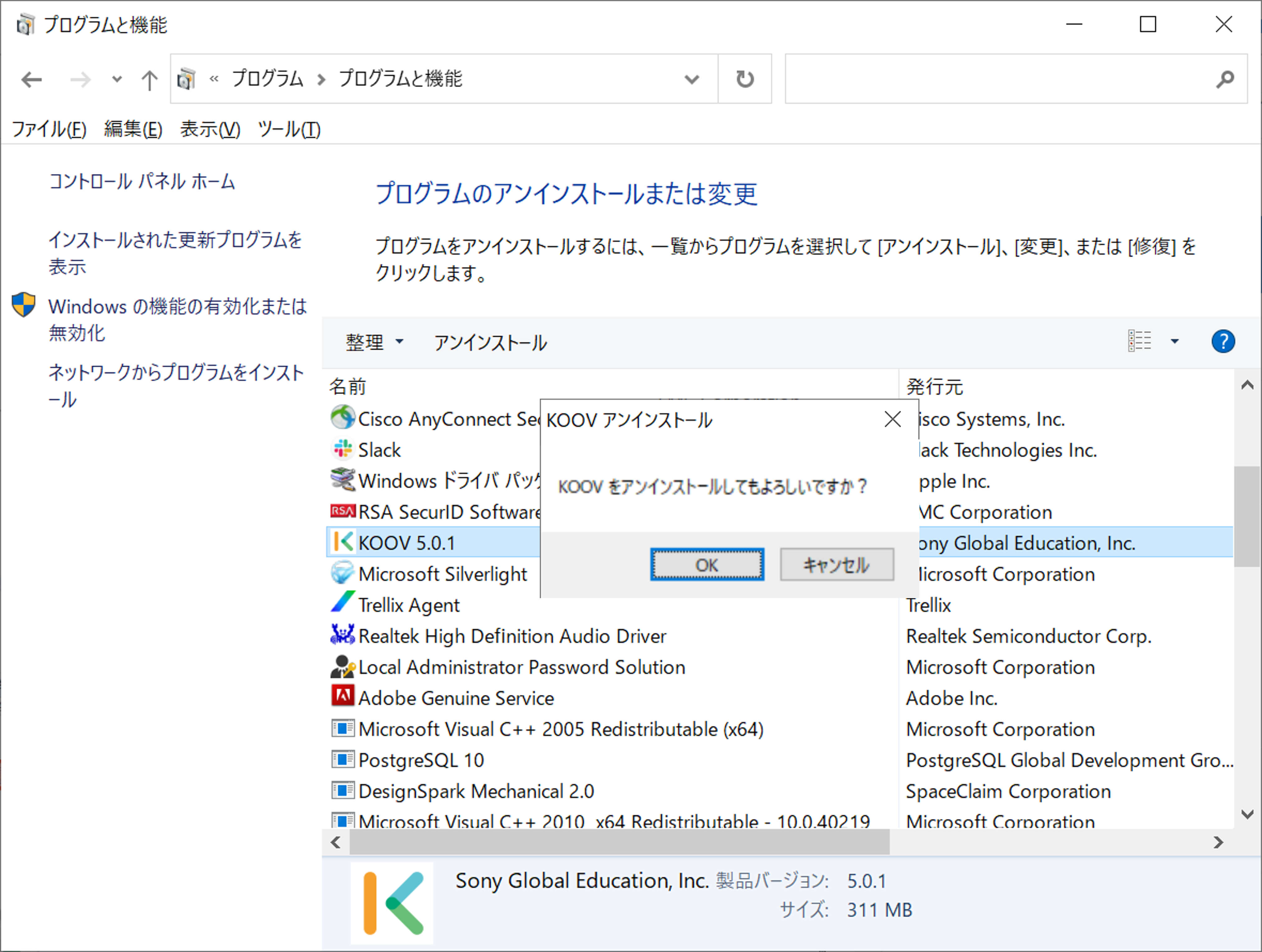1262x952 pixels.
Task: Click the PostgreSQL 10 icon
Action: click(343, 759)
